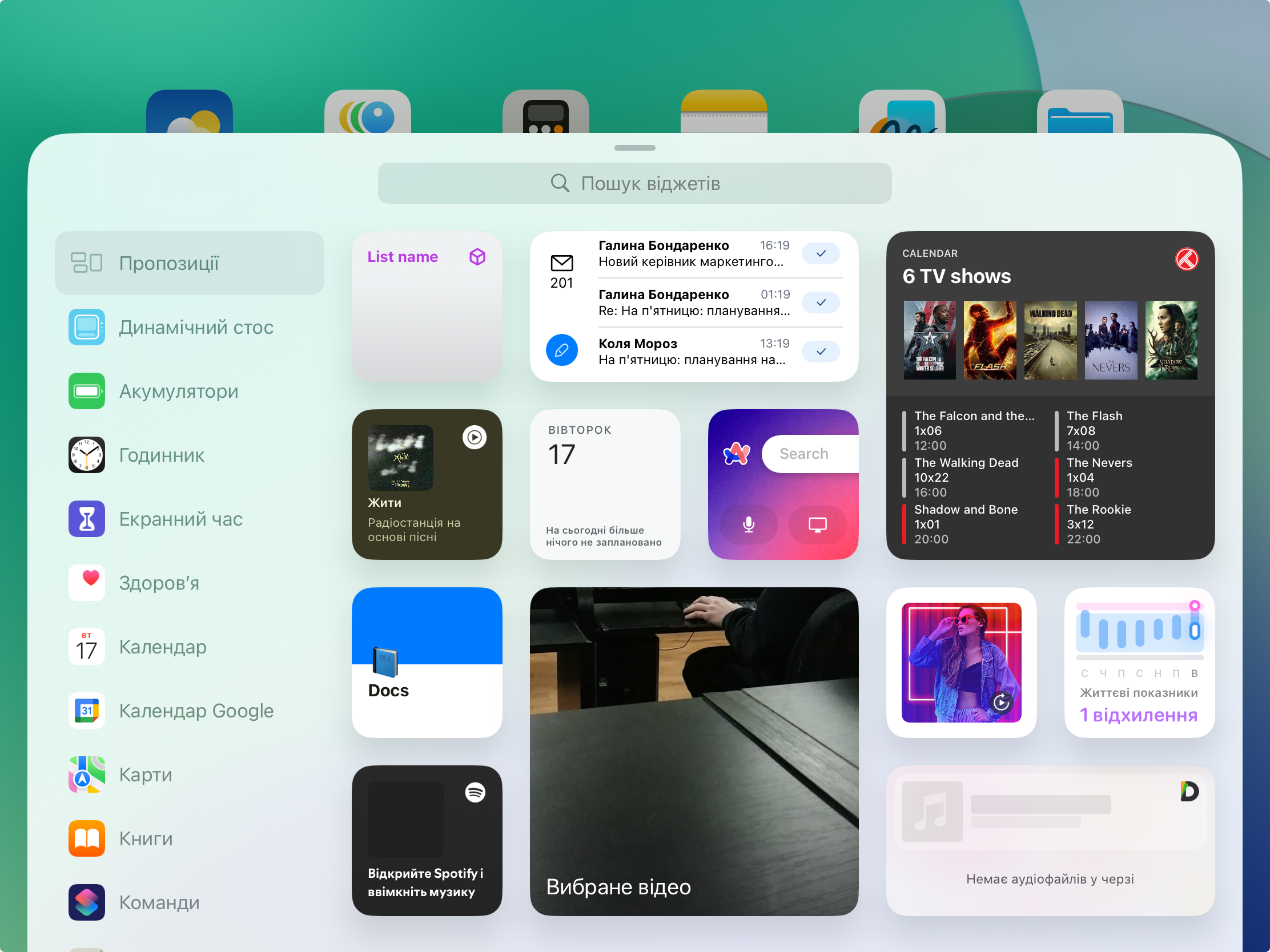Tap the sheet grabber handle at top
Screen dimensions: 1270x952
point(634,148)
